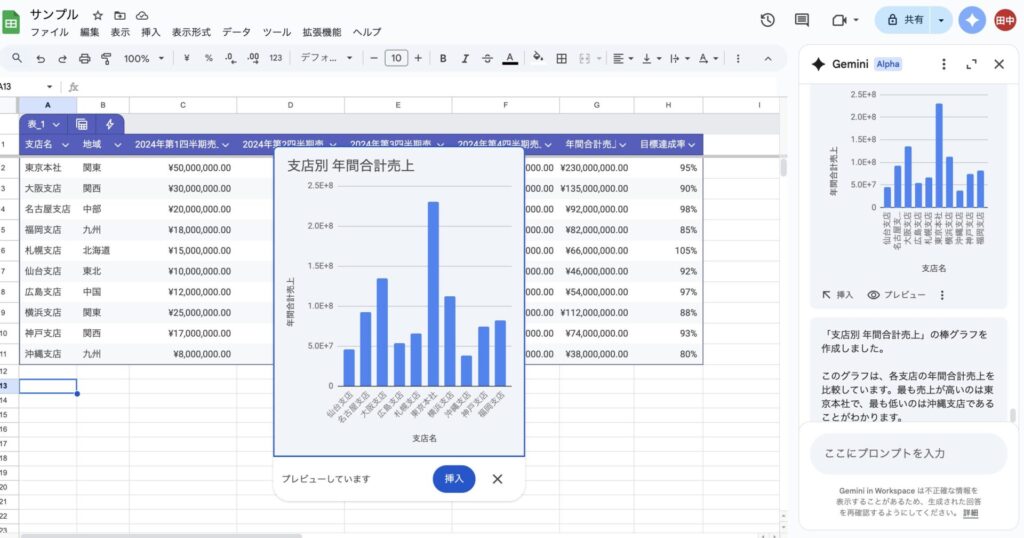Click プレビュー in Gemini panel
The height and width of the screenshot is (538, 1024).
(897, 295)
